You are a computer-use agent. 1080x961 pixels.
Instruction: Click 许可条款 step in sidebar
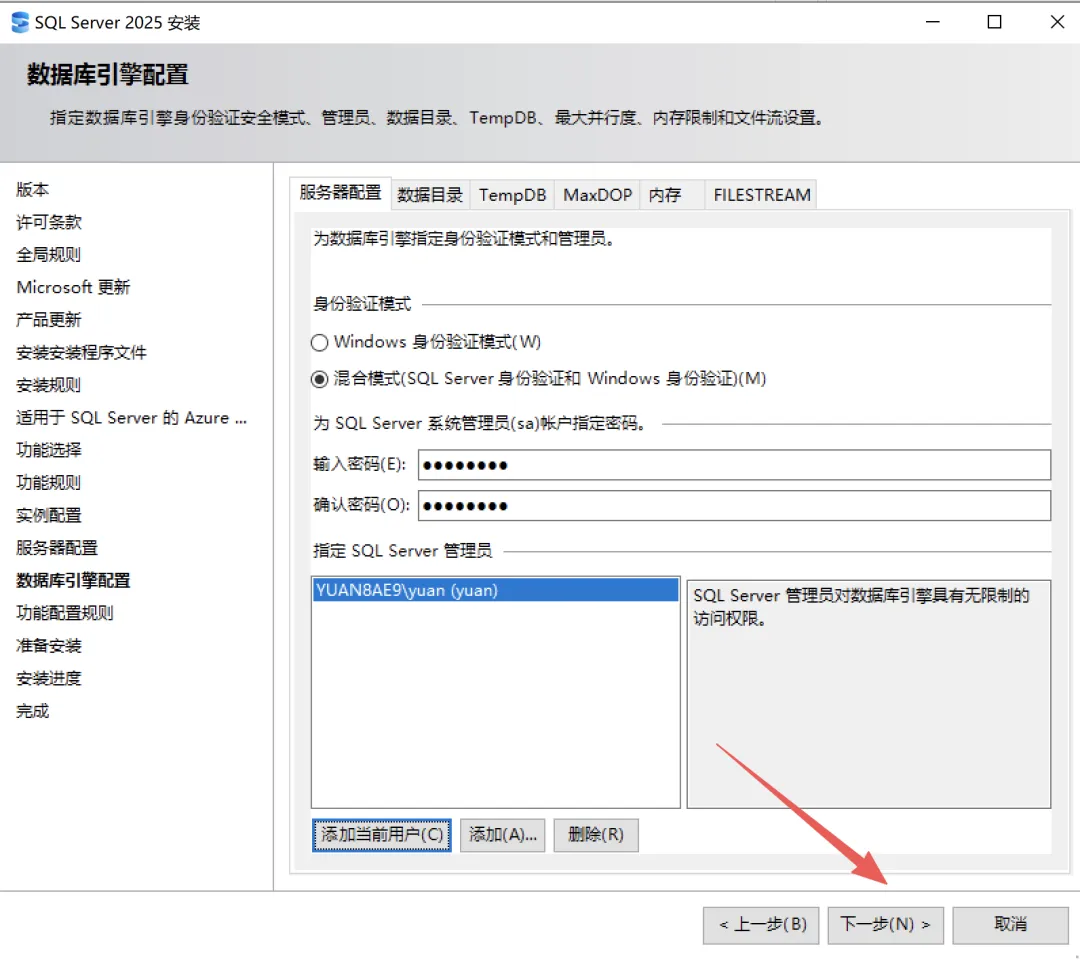coord(49,222)
